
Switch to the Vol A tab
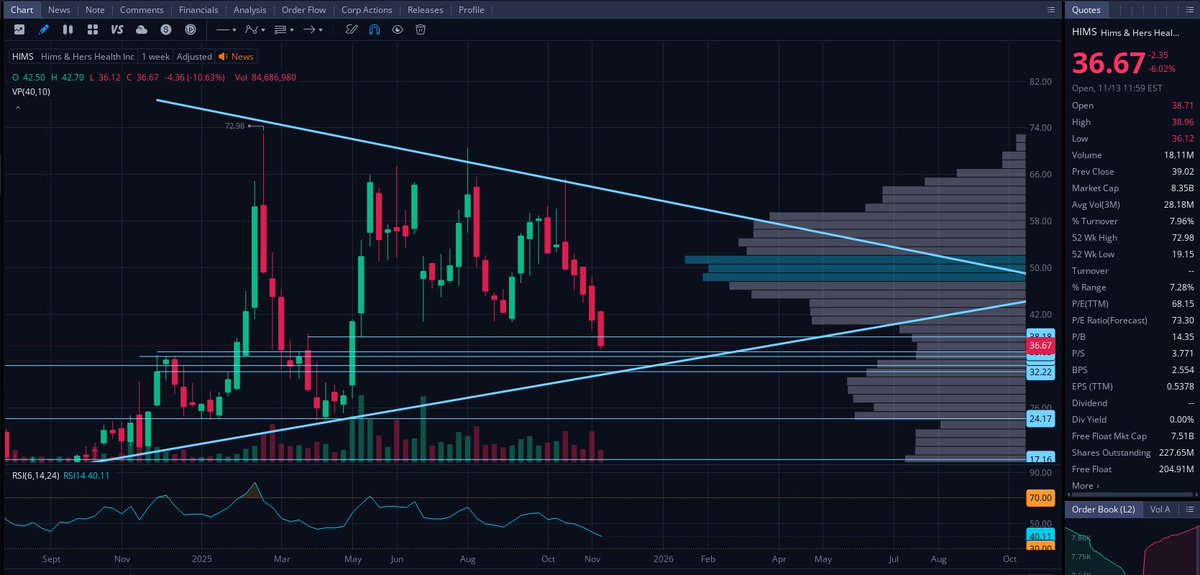point(1160,510)
